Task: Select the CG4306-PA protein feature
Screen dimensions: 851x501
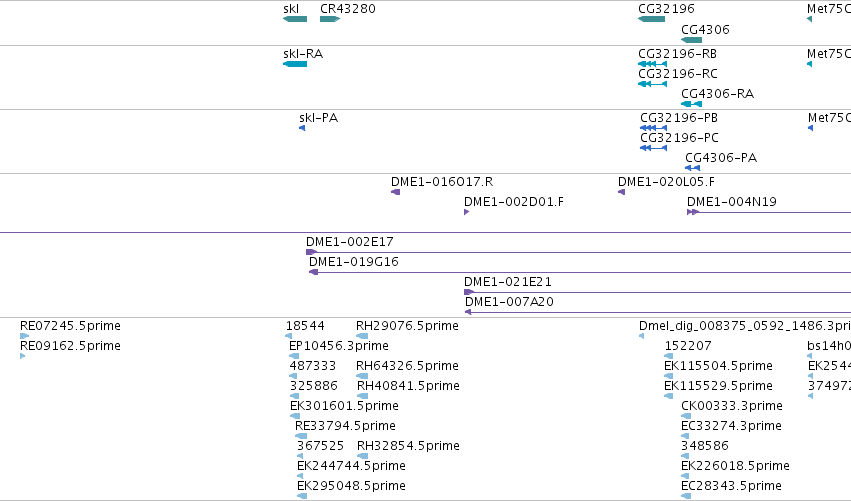Action: click(x=693, y=168)
